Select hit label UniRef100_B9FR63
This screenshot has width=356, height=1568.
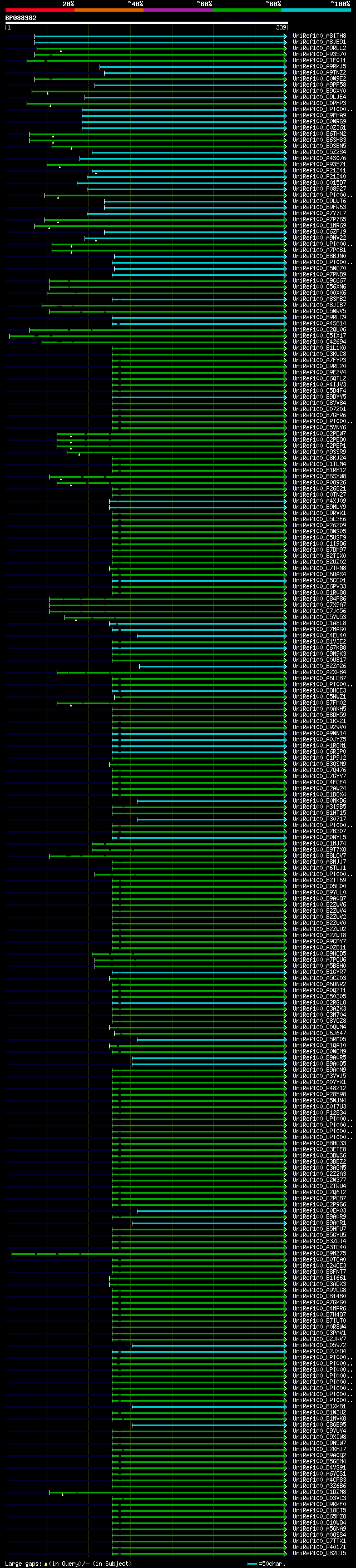tap(319, 207)
